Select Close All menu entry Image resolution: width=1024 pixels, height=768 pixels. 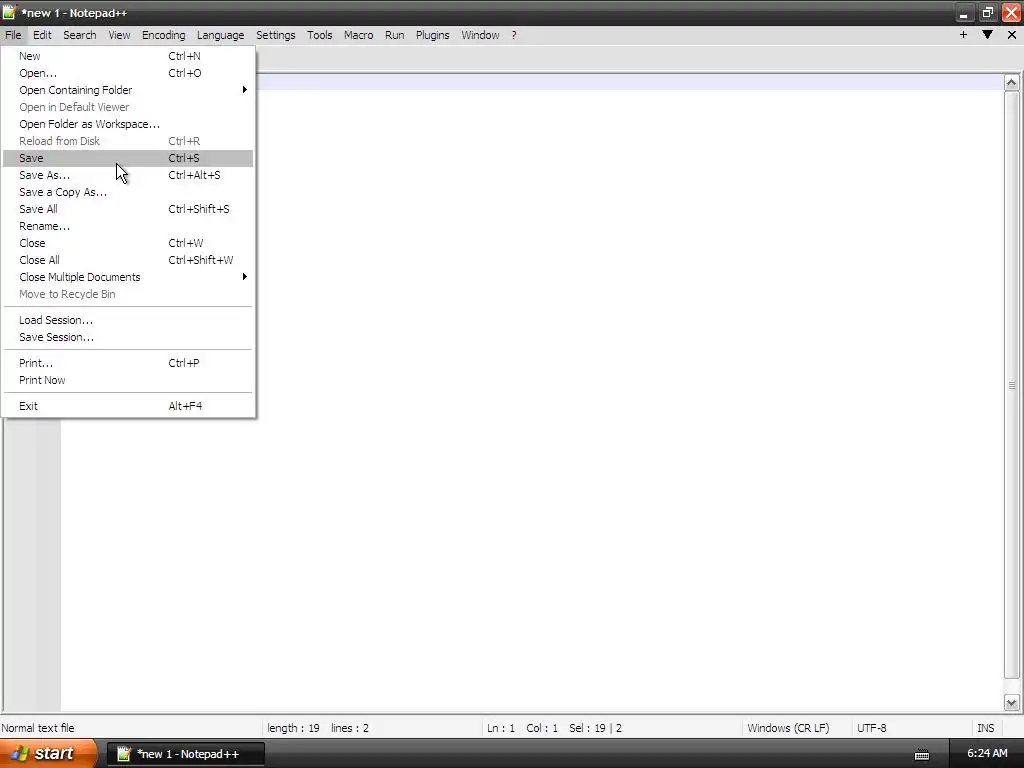(x=128, y=260)
